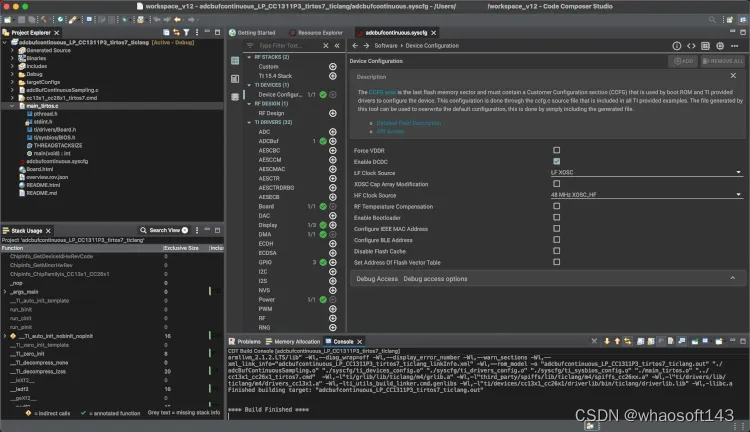
Task: Open Detailed Field Description link
Action: pos(408,123)
